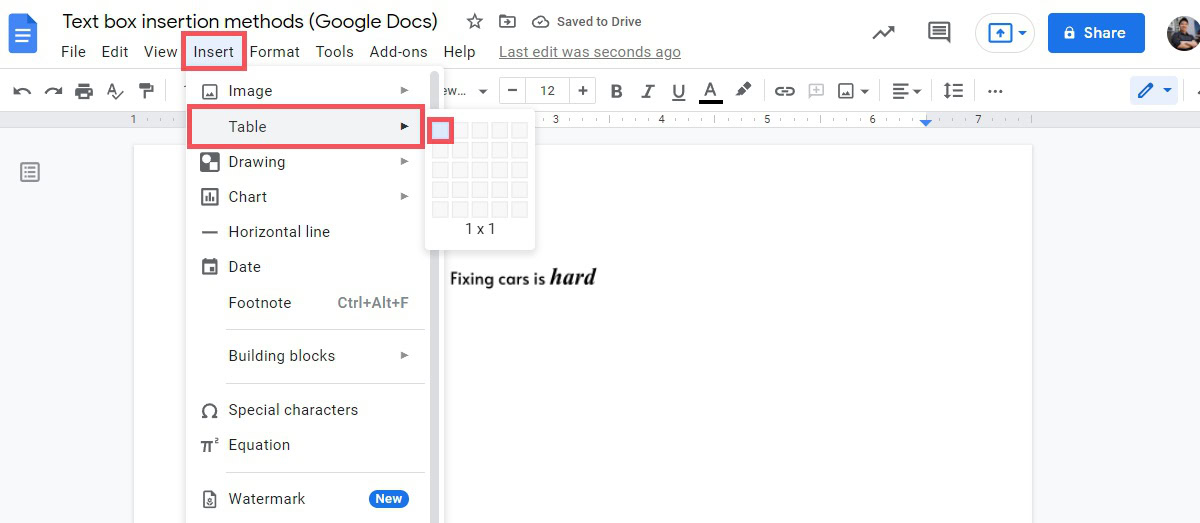Toggle bold formatting
Screen dimensions: 1200x523
click(616, 91)
